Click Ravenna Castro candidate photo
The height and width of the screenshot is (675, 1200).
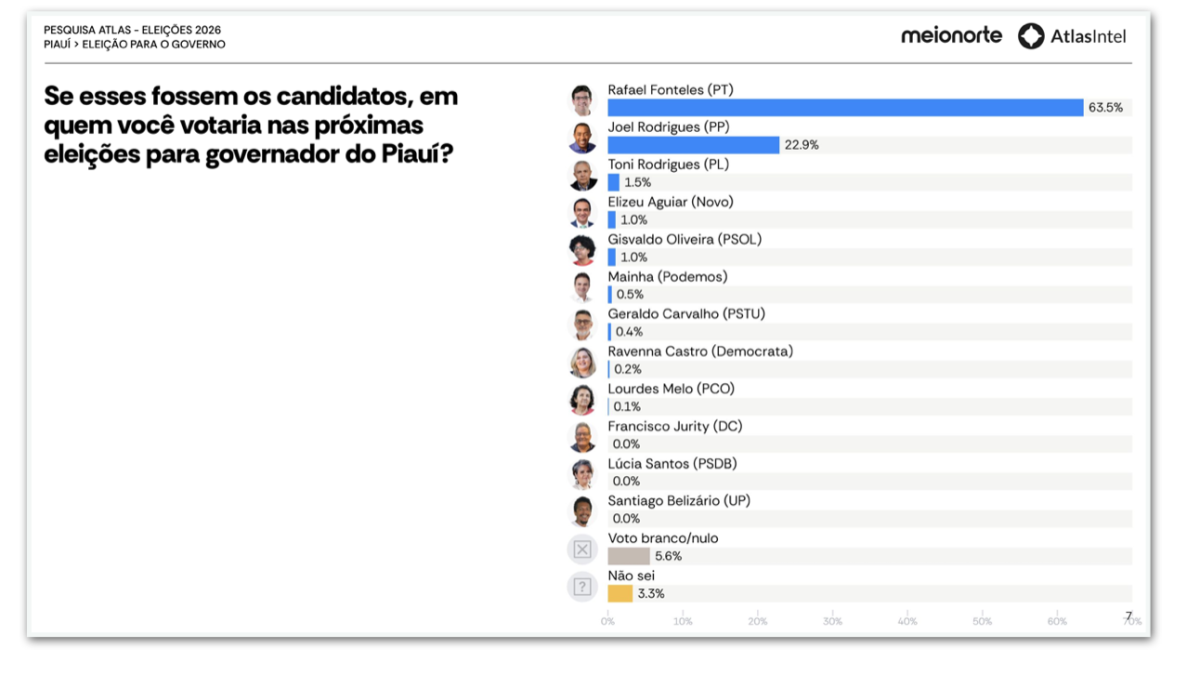tap(583, 362)
